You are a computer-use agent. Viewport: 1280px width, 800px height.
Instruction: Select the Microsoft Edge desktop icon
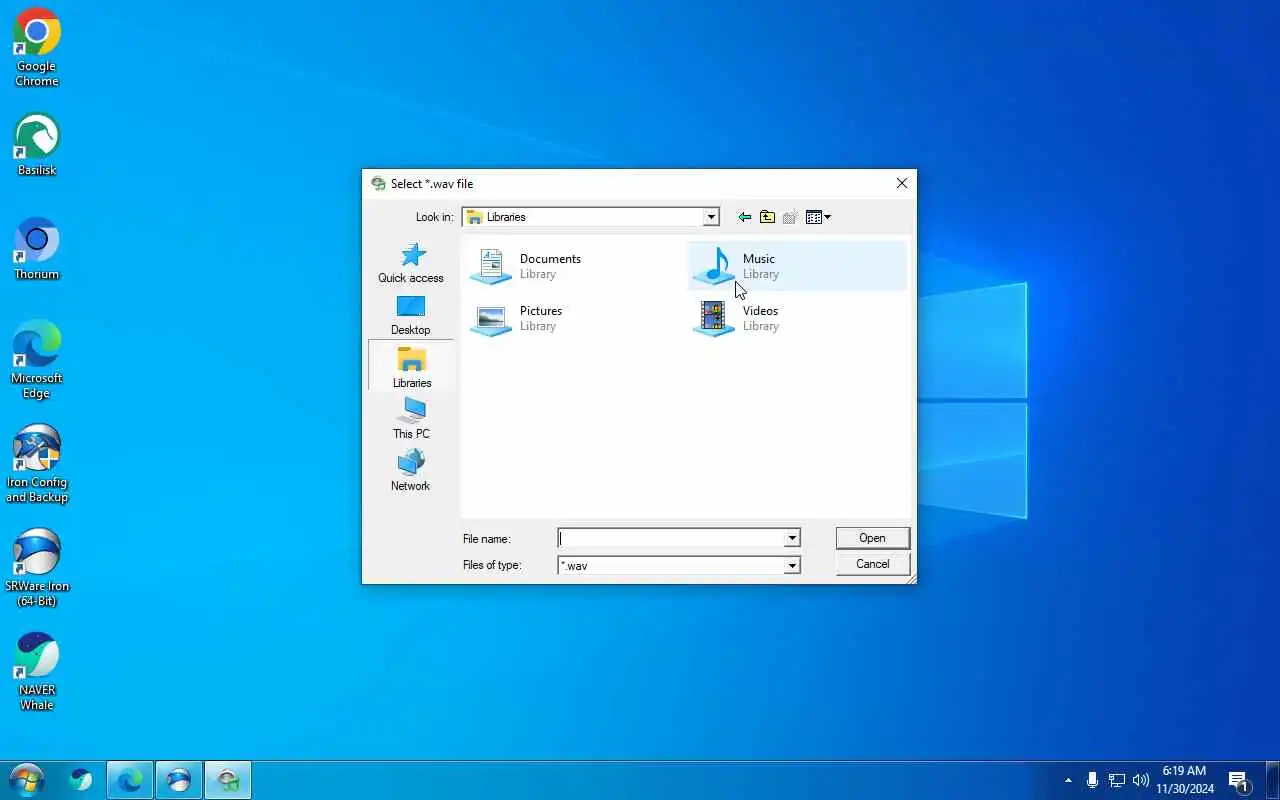(37, 360)
